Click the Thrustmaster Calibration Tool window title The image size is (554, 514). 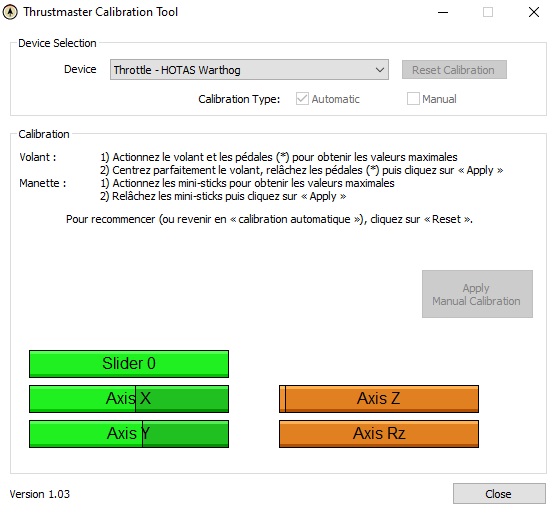tap(101, 12)
